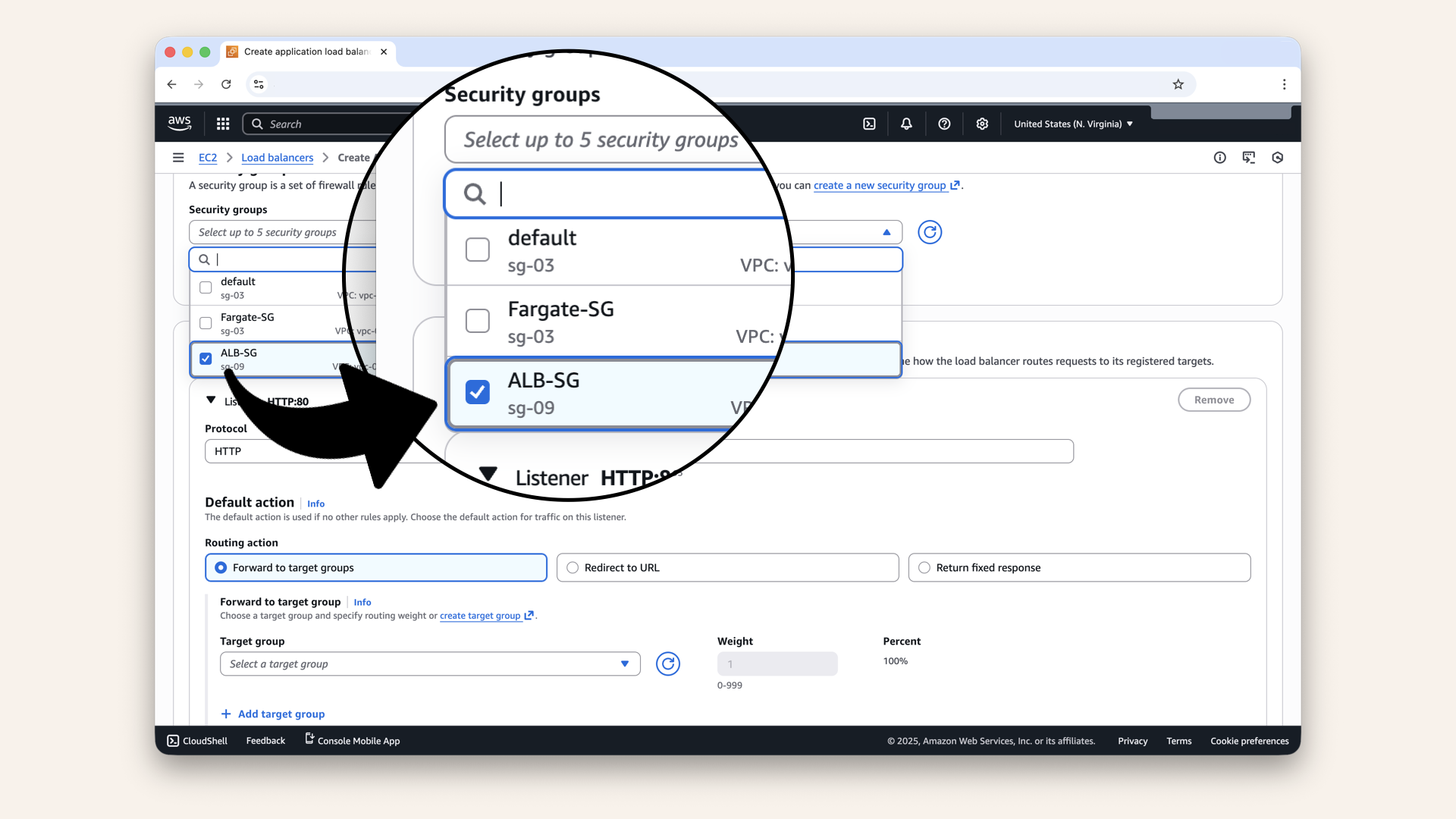Check the default security group checkbox
The image size is (1456, 819).
pyautogui.click(x=206, y=287)
